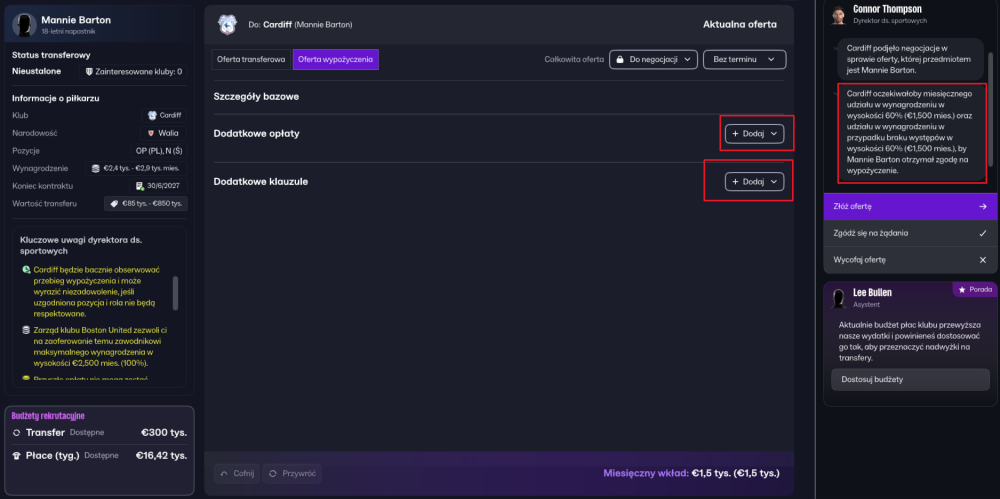The height and width of the screenshot is (499, 1000).
Task: Click the Cofnij undo button
Action: click(x=236, y=473)
